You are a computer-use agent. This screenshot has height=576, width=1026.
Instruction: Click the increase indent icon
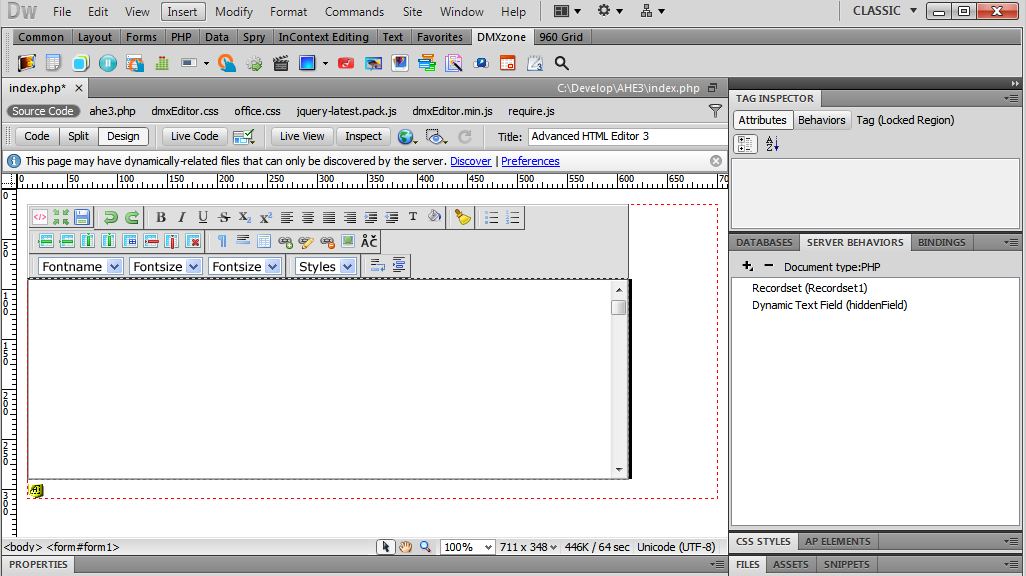(x=370, y=217)
